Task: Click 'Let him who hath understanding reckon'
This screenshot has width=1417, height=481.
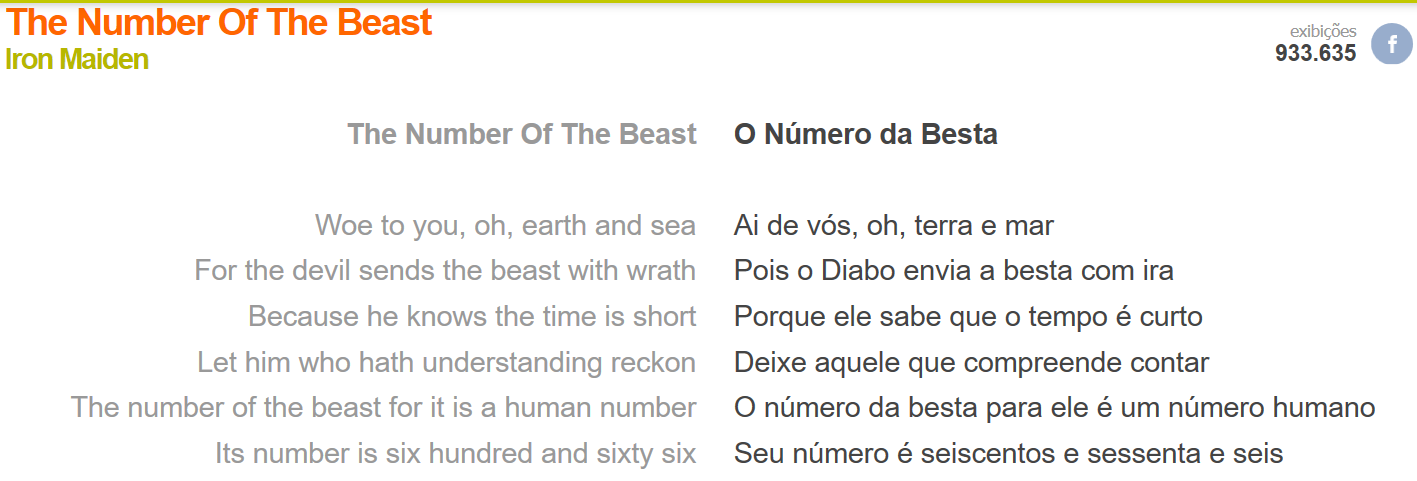Action: 446,362
